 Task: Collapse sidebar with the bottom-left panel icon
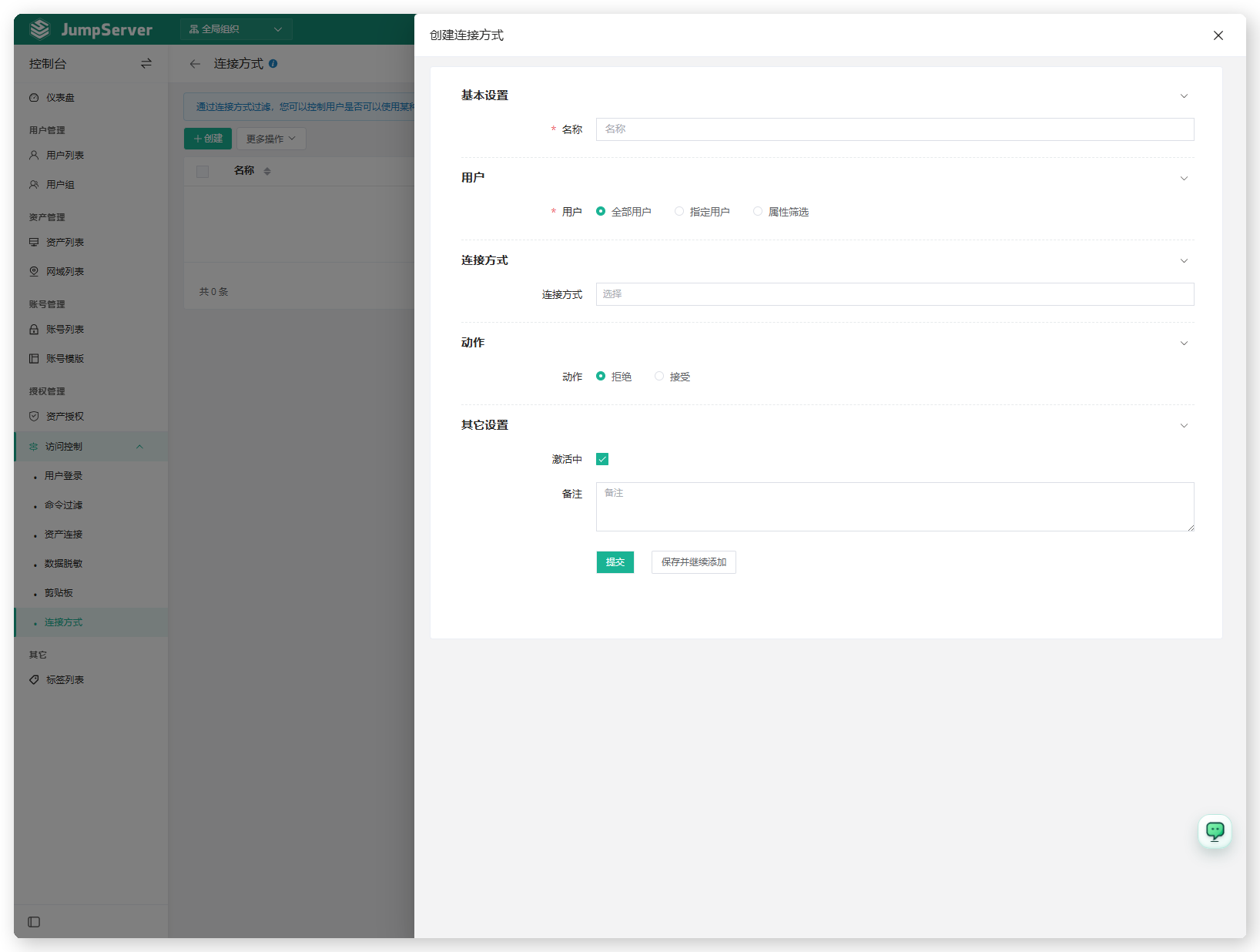point(34,922)
